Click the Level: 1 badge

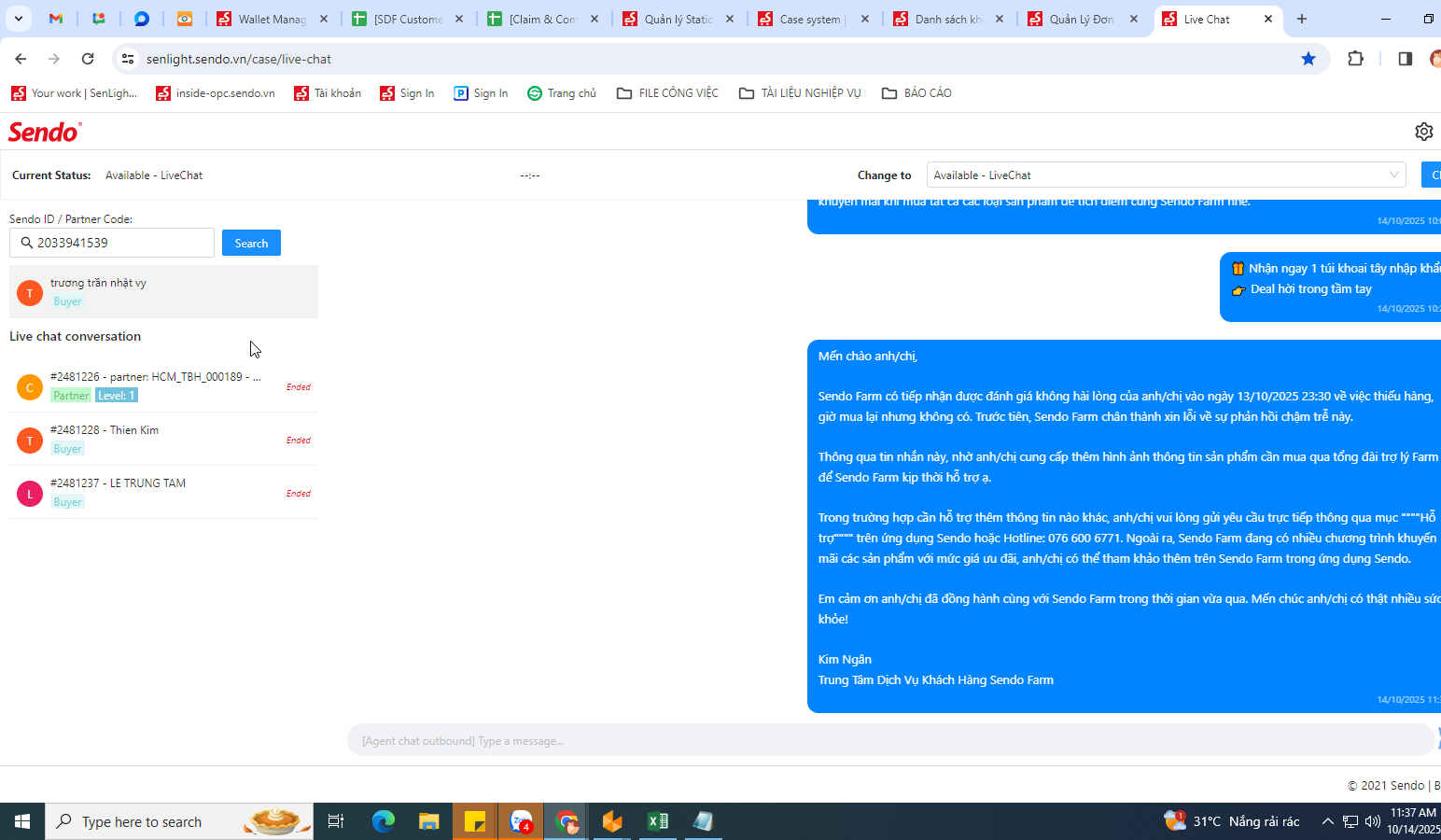coord(117,396)
